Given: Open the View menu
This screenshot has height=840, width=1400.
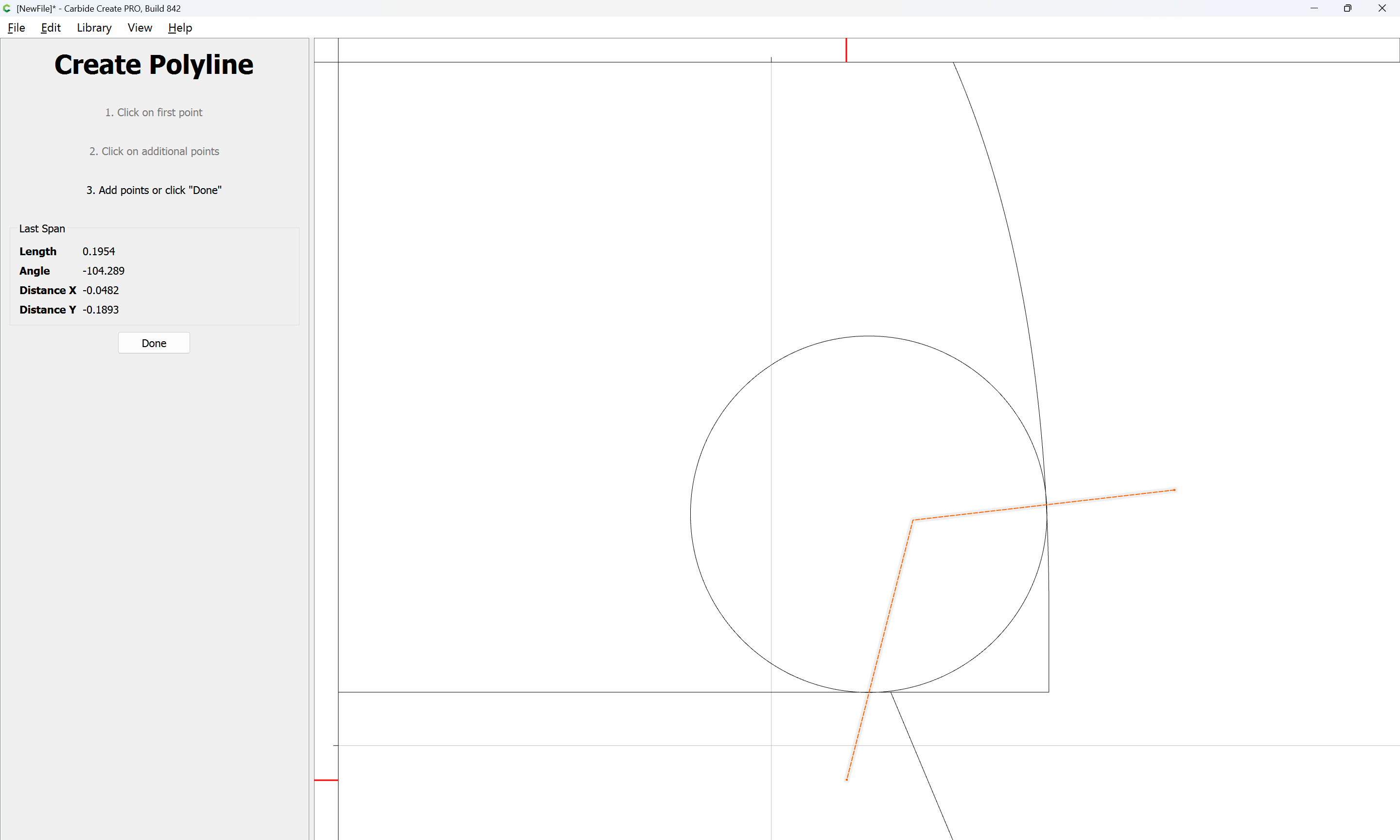Looking at the screenshot, I should tap(139, 28).
